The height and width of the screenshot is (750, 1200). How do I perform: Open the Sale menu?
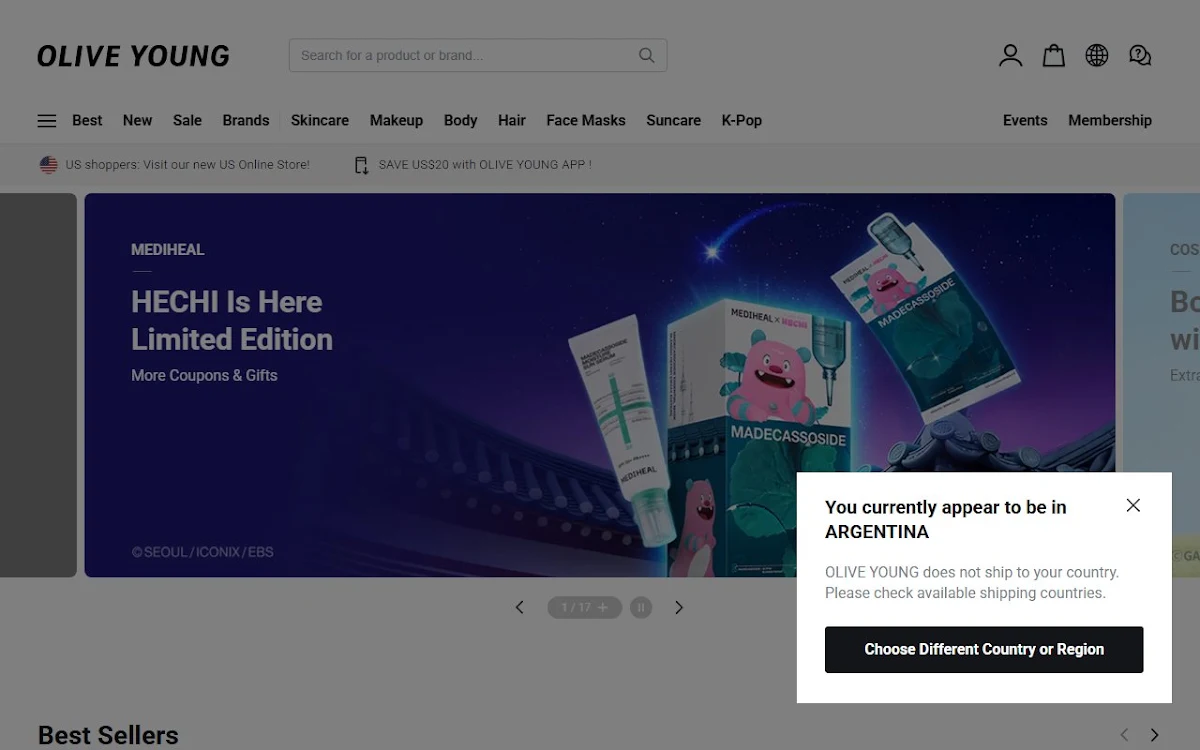point(187,120)
